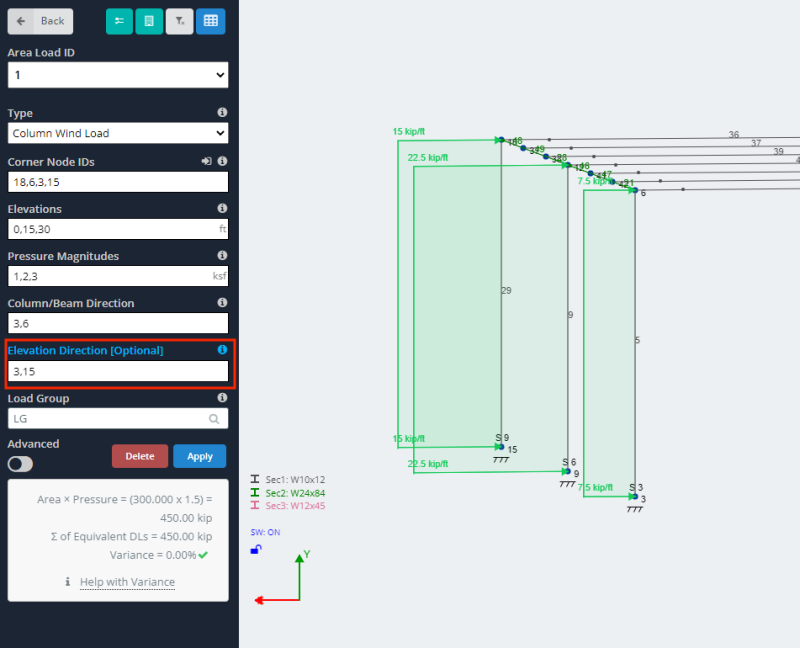The image size is (800, 648).
Task: Open the blue datasheet table icon
Action: pyautogui.click(x=210, y=21)
